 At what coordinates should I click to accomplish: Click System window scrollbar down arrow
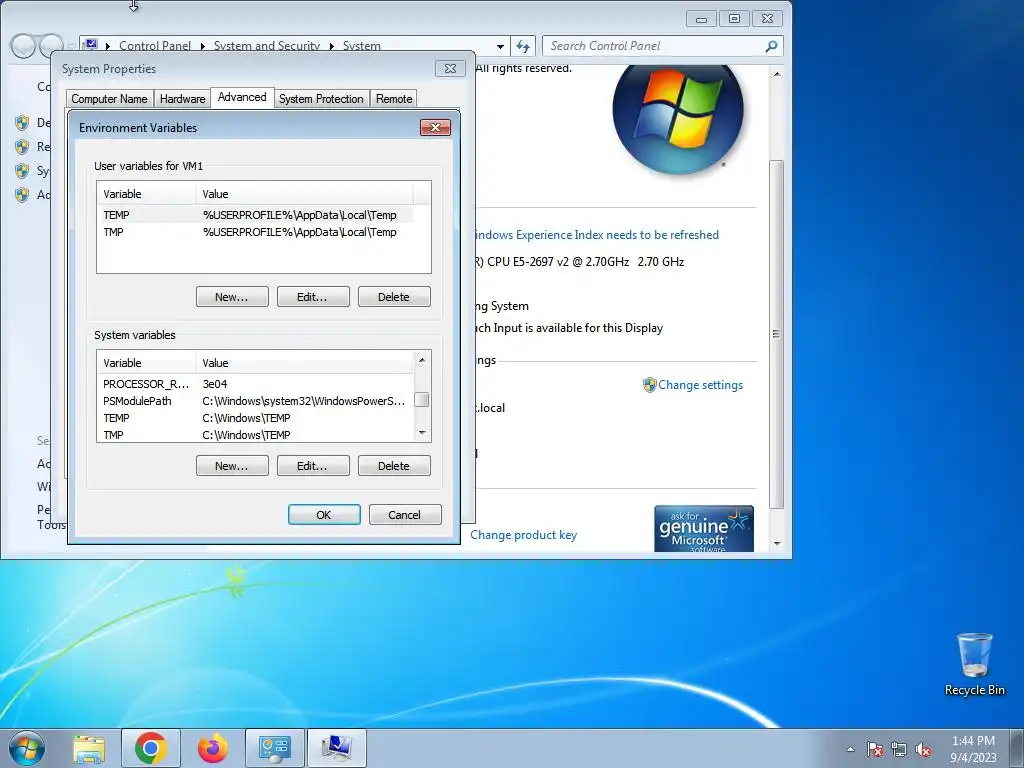tap(776, 543)
